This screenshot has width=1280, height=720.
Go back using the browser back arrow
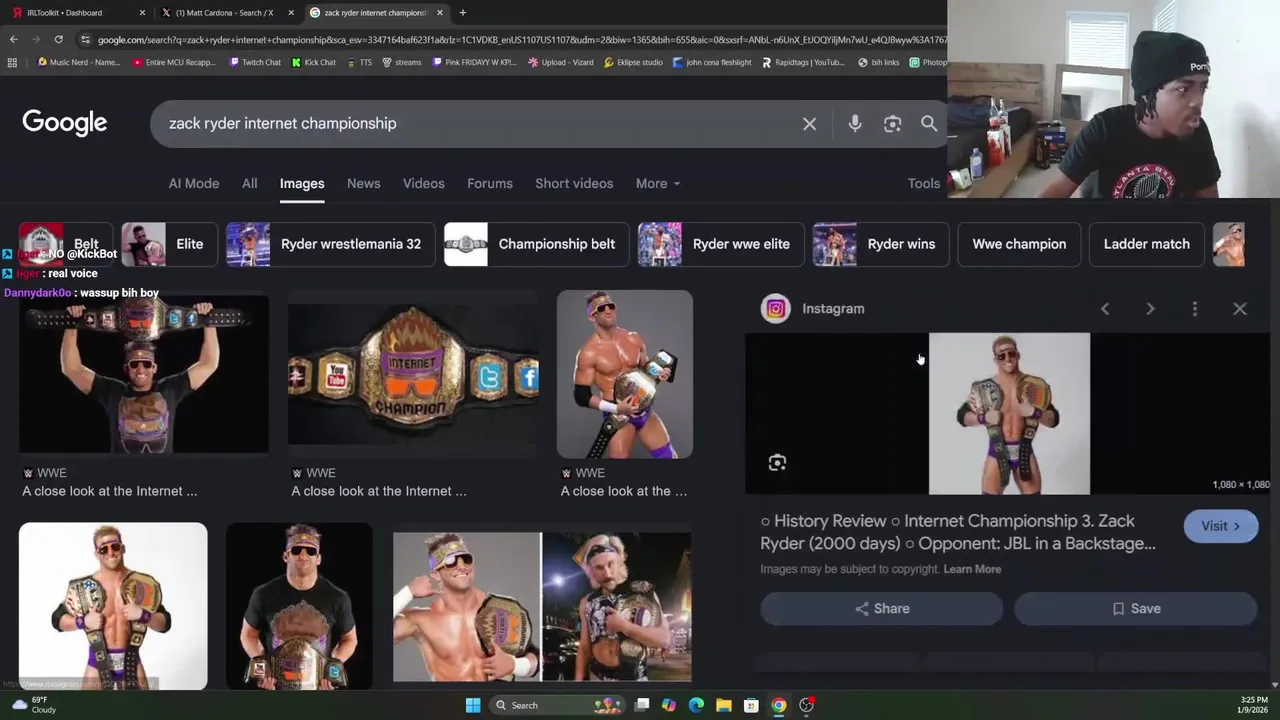tap(13, 39)
